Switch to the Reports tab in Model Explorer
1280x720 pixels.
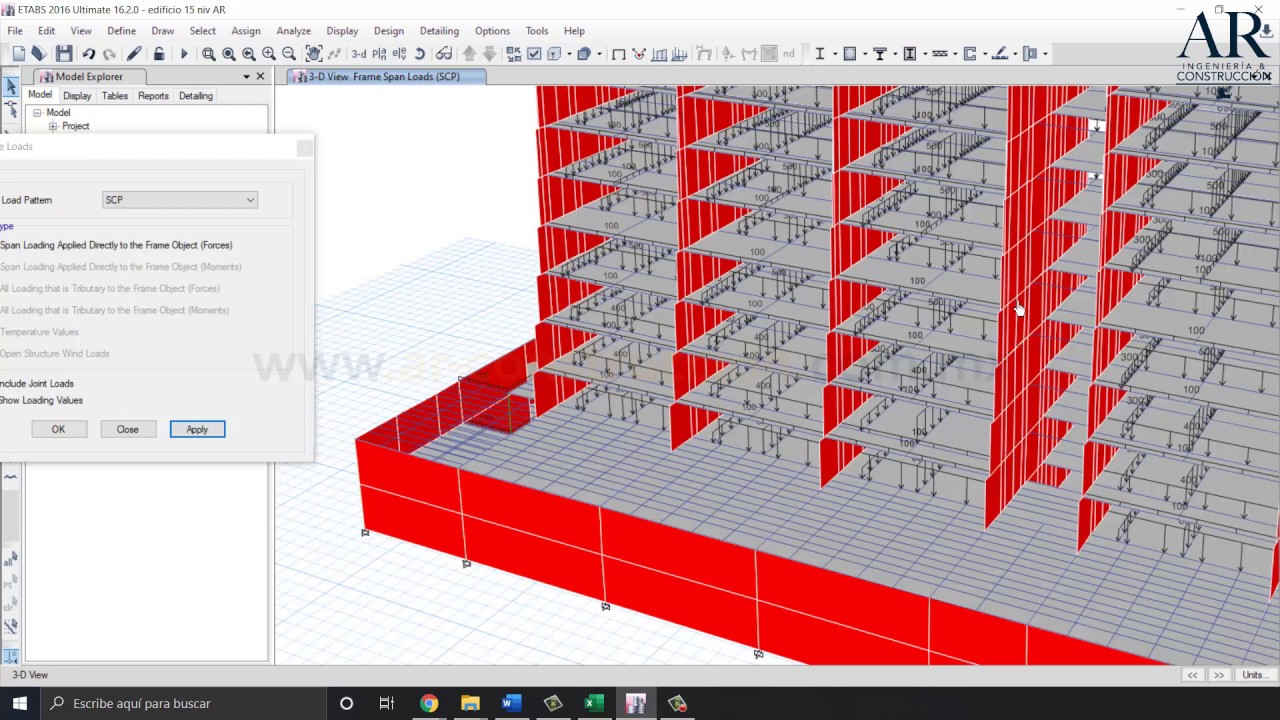pyautogui.click(x=153, y=96)
